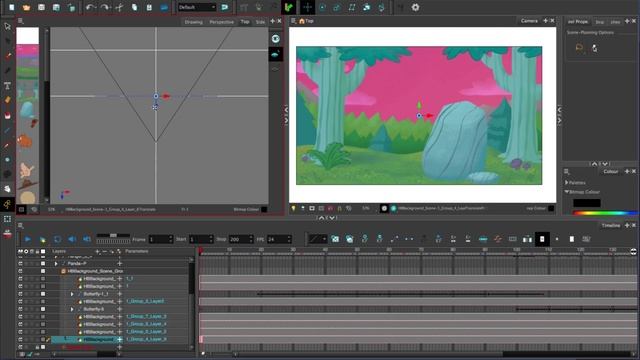The image size is (640, 360).
Task: Click the FPS field showing 24
Action: point(279,239)
